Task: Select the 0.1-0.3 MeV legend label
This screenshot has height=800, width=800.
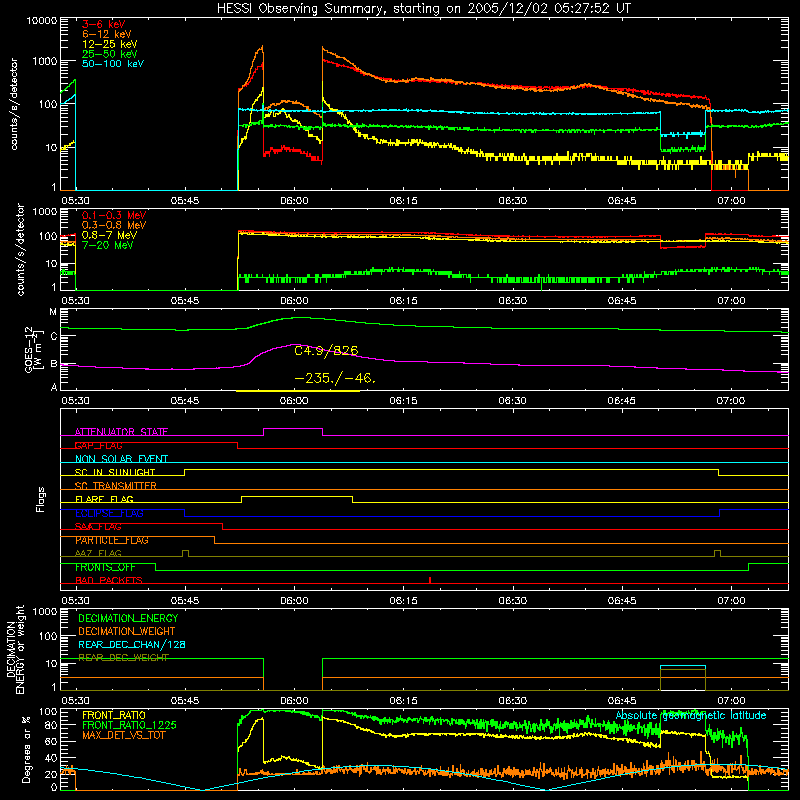Action: click(x=114, y=215)
